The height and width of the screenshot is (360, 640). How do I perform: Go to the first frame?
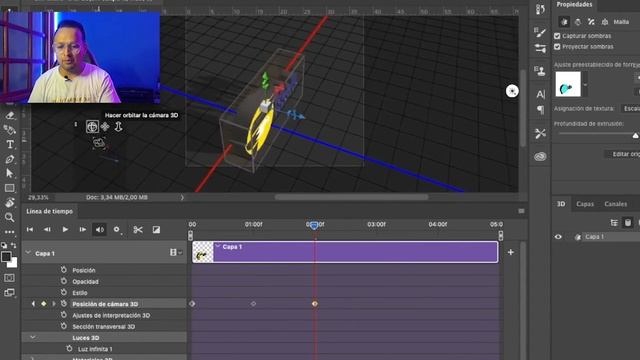[x=30, y=230]
